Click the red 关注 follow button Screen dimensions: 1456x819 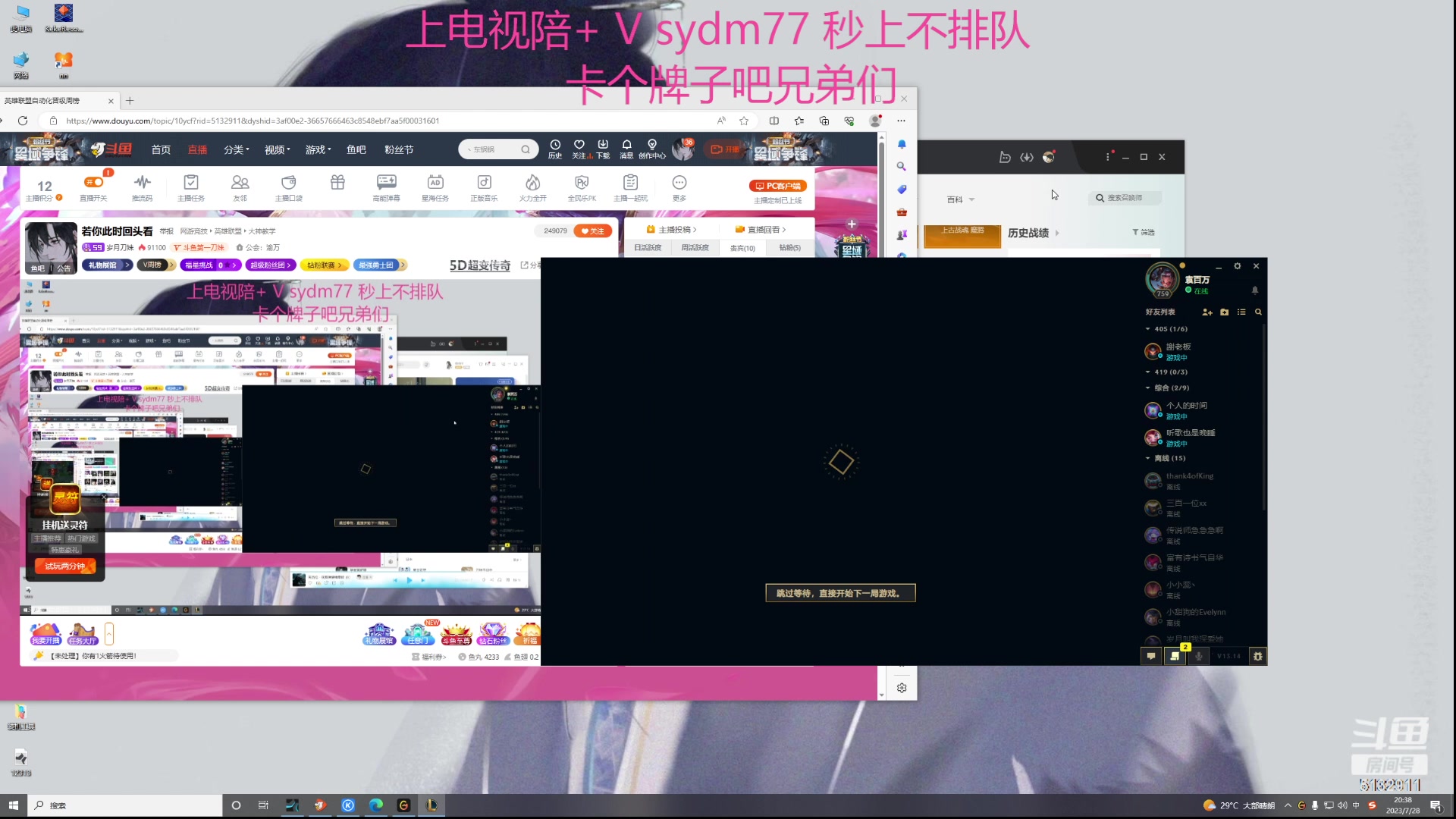(x=594, y=231)
